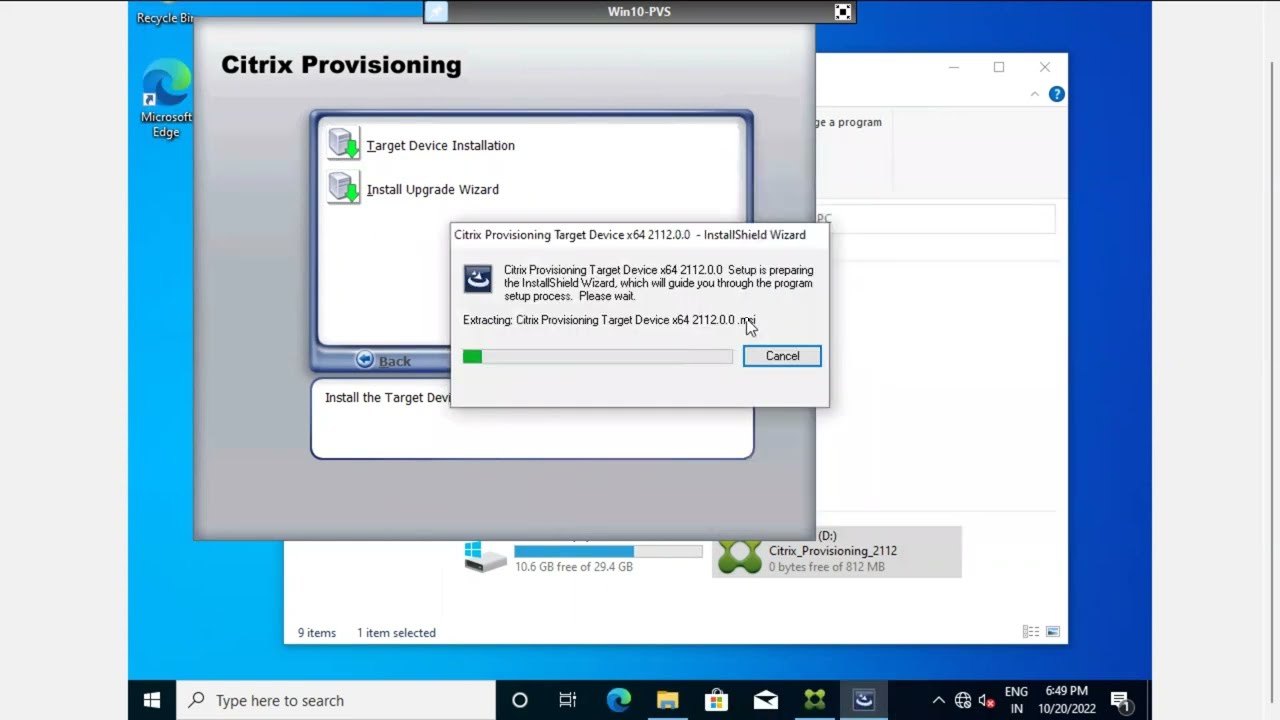Open File Explorer from the taskbar
Screen dimensions: 1280x720
[x=667, y=700]
